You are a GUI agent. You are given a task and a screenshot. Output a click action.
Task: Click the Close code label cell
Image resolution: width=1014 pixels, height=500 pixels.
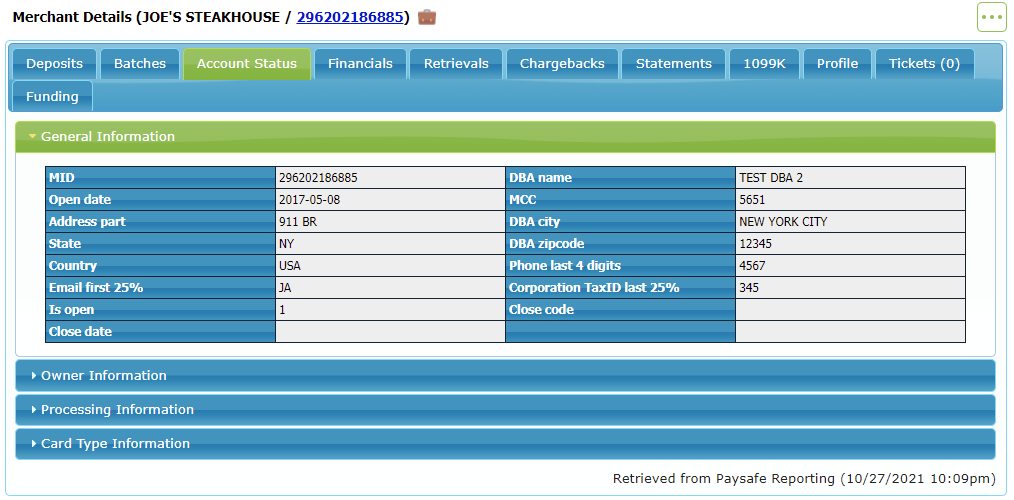click(620, 310)
